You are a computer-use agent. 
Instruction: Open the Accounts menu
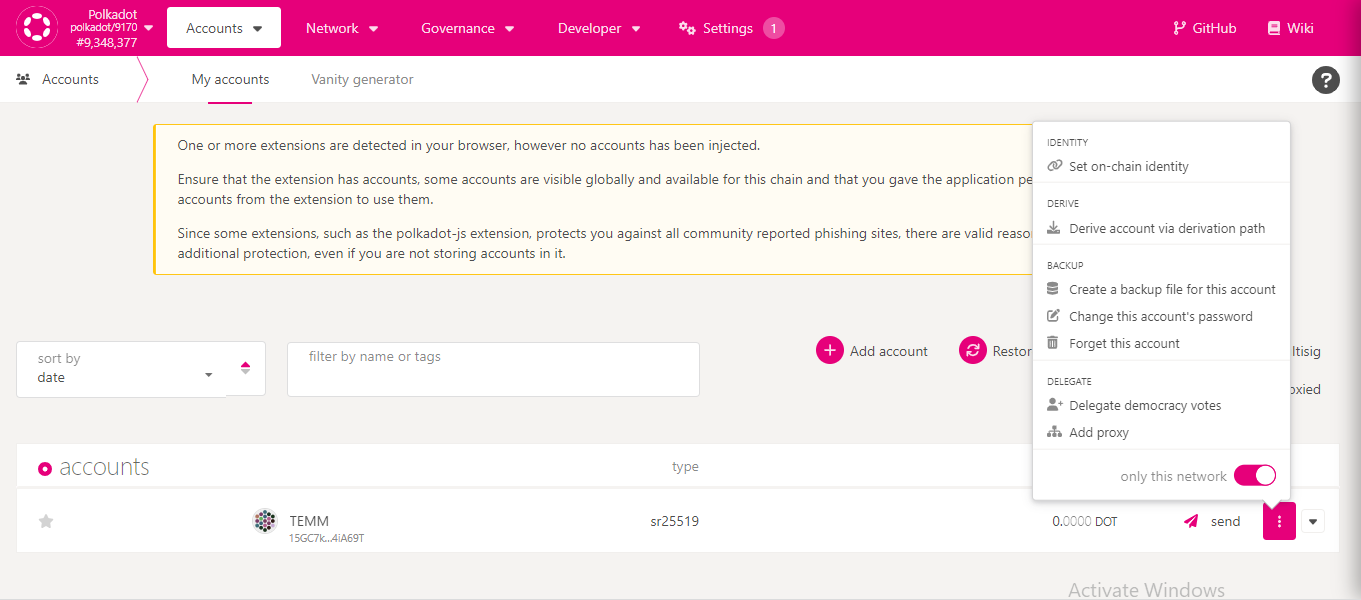coord(224,28)
